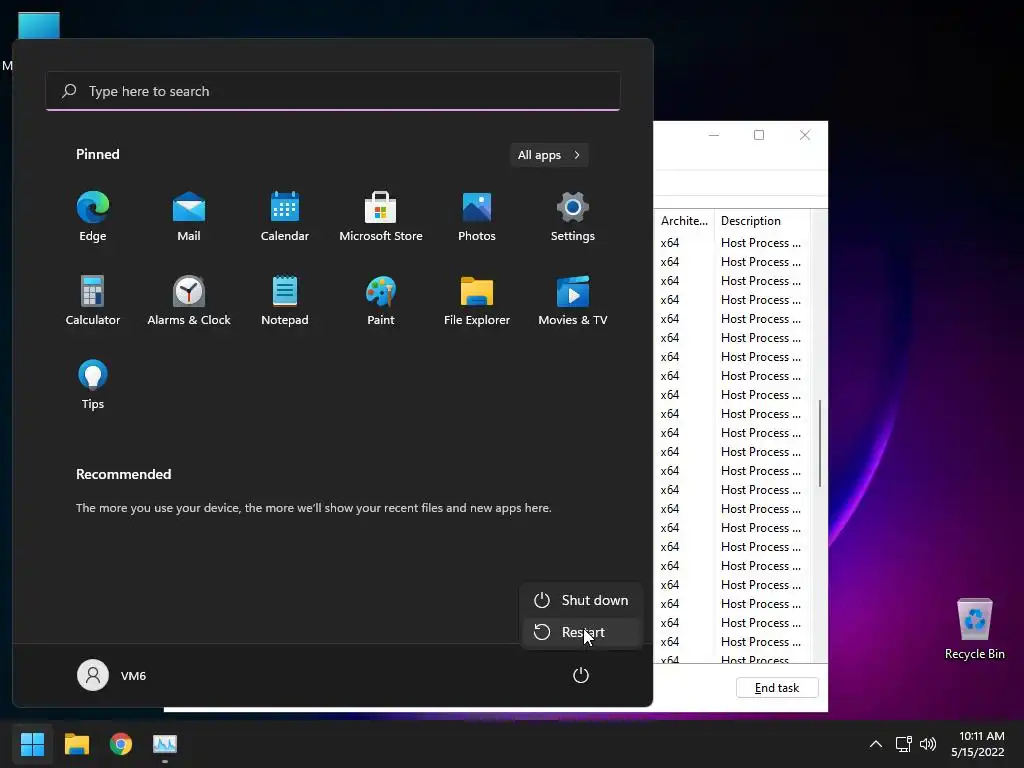Minimize the Task Manager window

(x=714, y=135)
